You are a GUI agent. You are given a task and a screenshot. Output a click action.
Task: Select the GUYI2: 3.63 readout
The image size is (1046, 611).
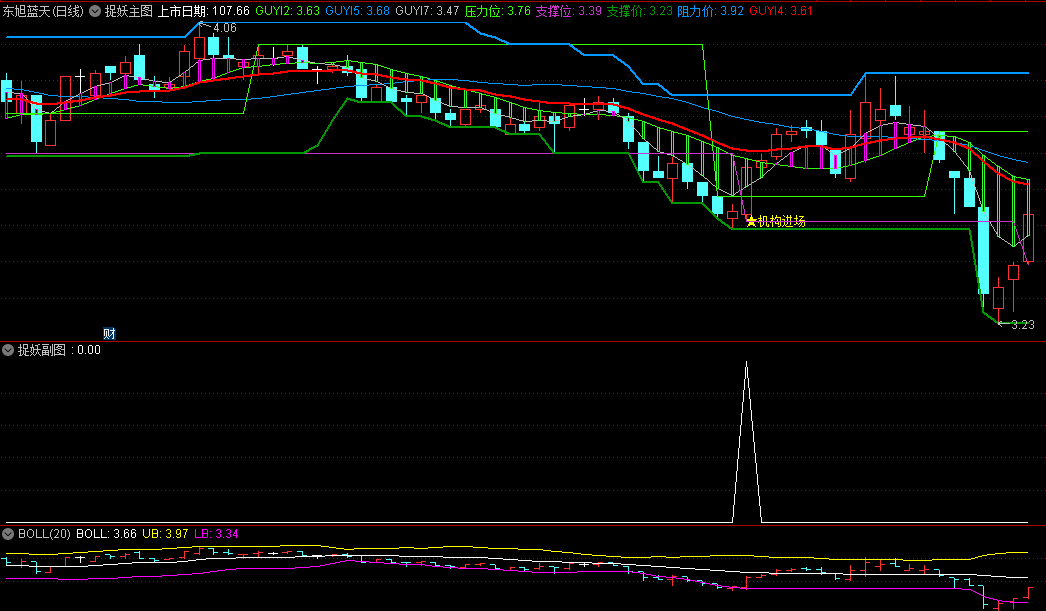288,11
